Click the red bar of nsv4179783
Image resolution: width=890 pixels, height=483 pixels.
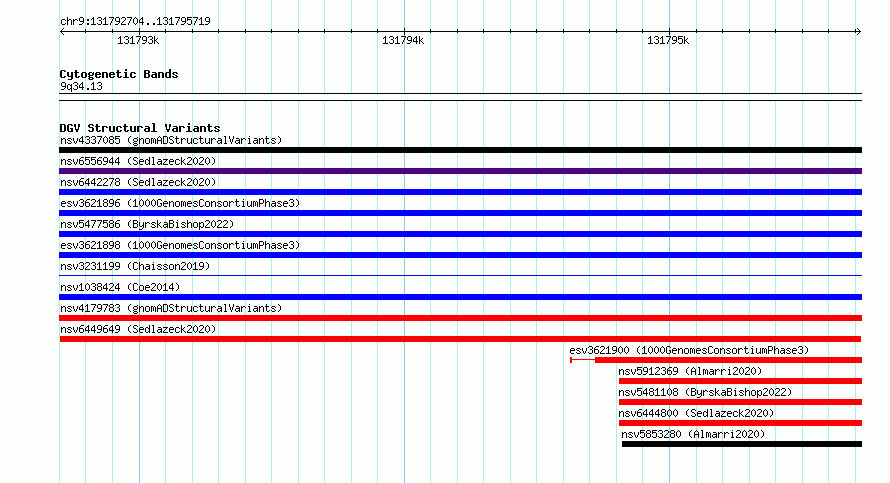coord(460,318)
